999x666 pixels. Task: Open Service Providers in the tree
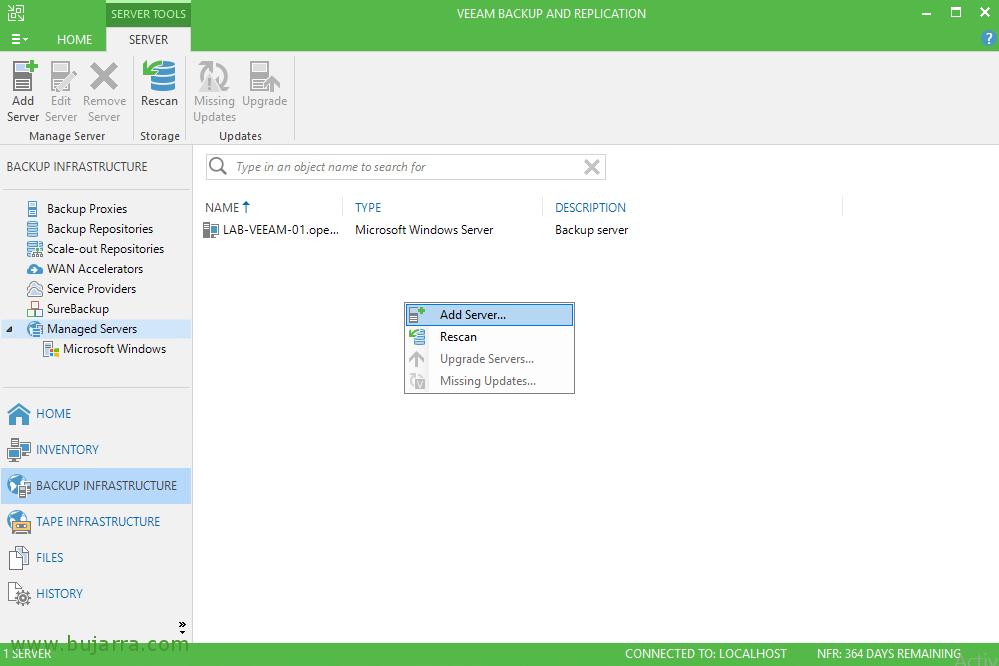tap(91, 289)
